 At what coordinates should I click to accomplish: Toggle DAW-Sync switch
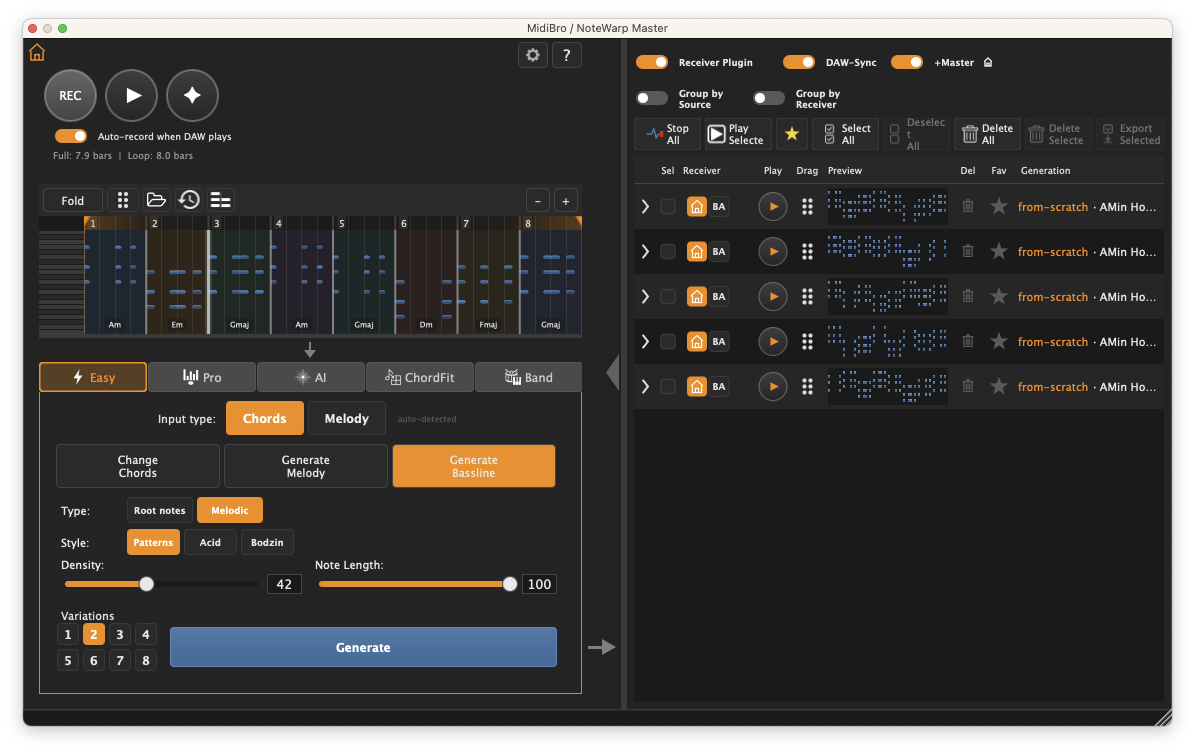click(x=799, y=62)
